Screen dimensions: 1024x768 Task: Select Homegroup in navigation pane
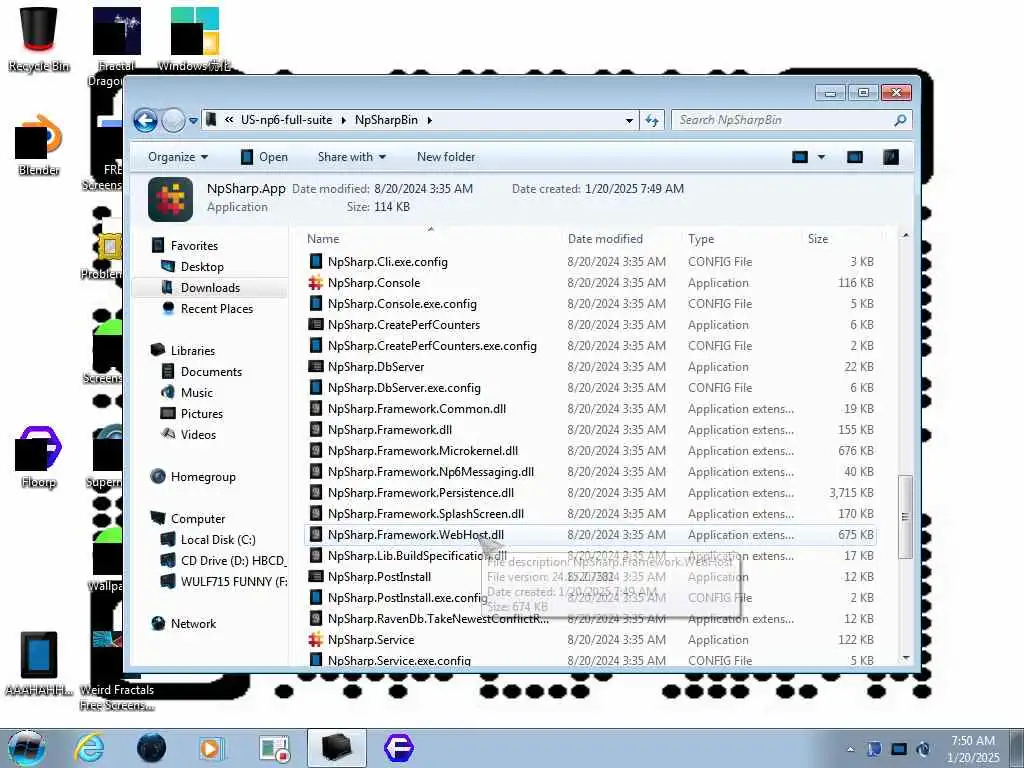pyautogui.click(x=202, y=477)
